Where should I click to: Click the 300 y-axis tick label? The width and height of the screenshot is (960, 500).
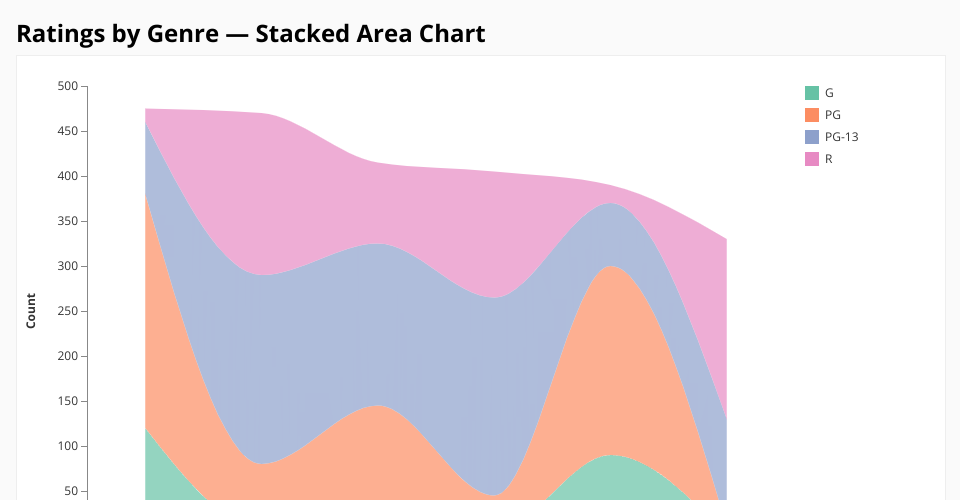point(67,266)
